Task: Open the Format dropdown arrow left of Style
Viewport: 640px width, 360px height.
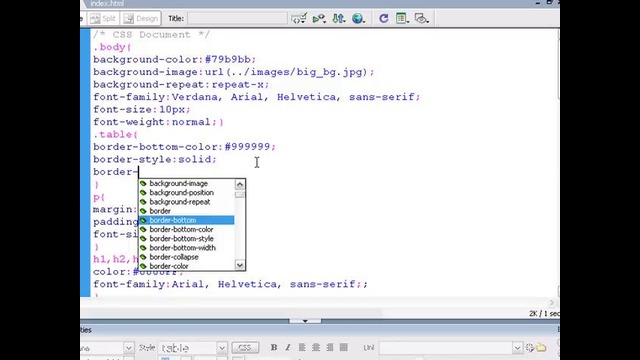Action: click(129, 348)
